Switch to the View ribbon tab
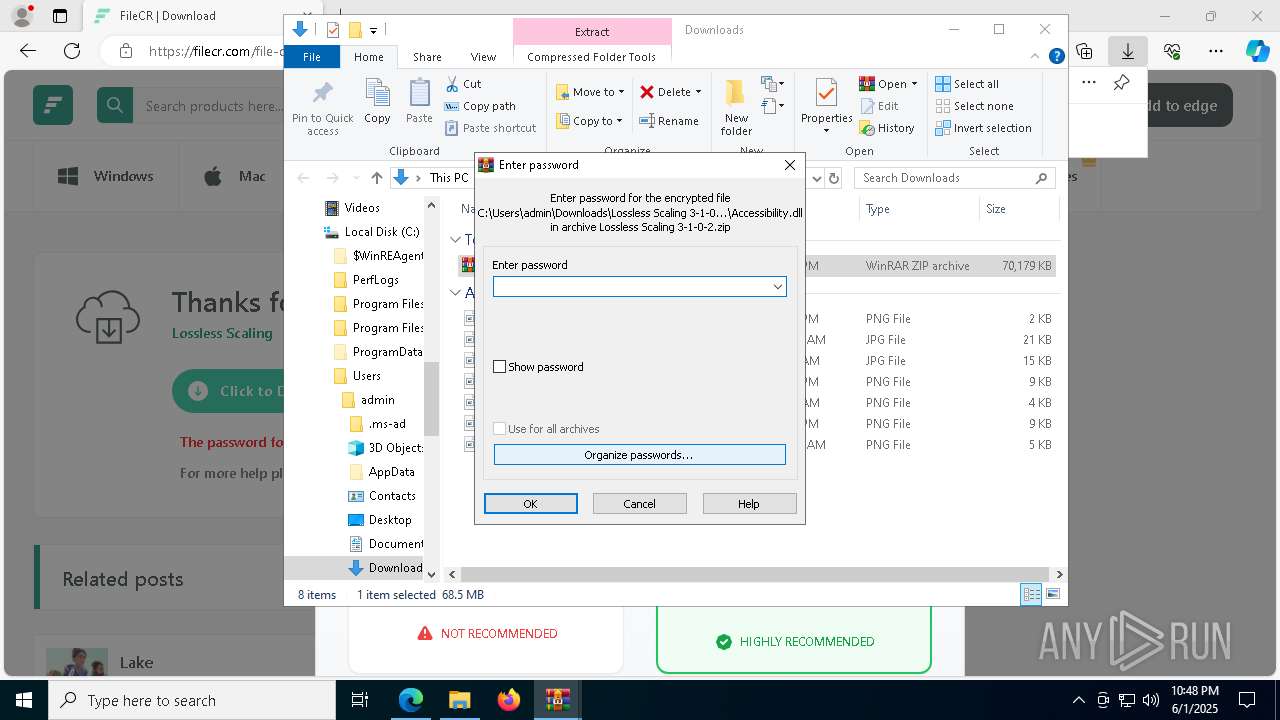1280x720 pixels. [x=483, y=57]
